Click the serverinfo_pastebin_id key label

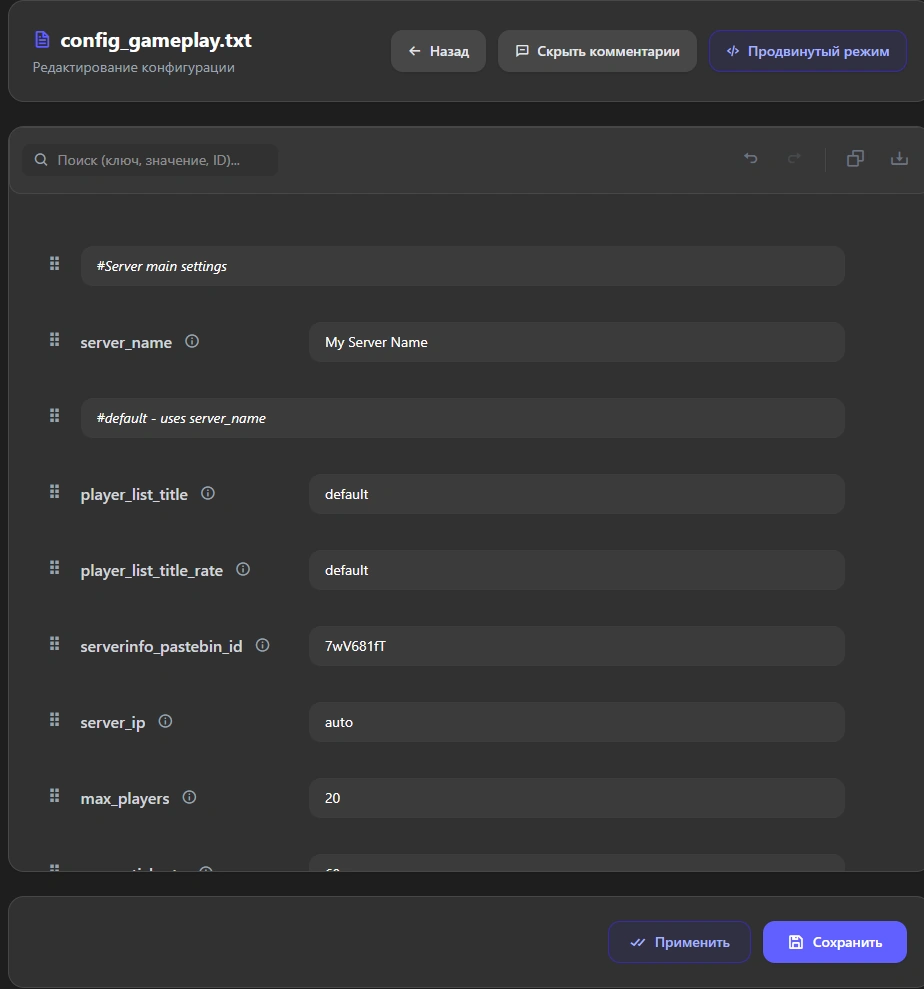(161, 647)
